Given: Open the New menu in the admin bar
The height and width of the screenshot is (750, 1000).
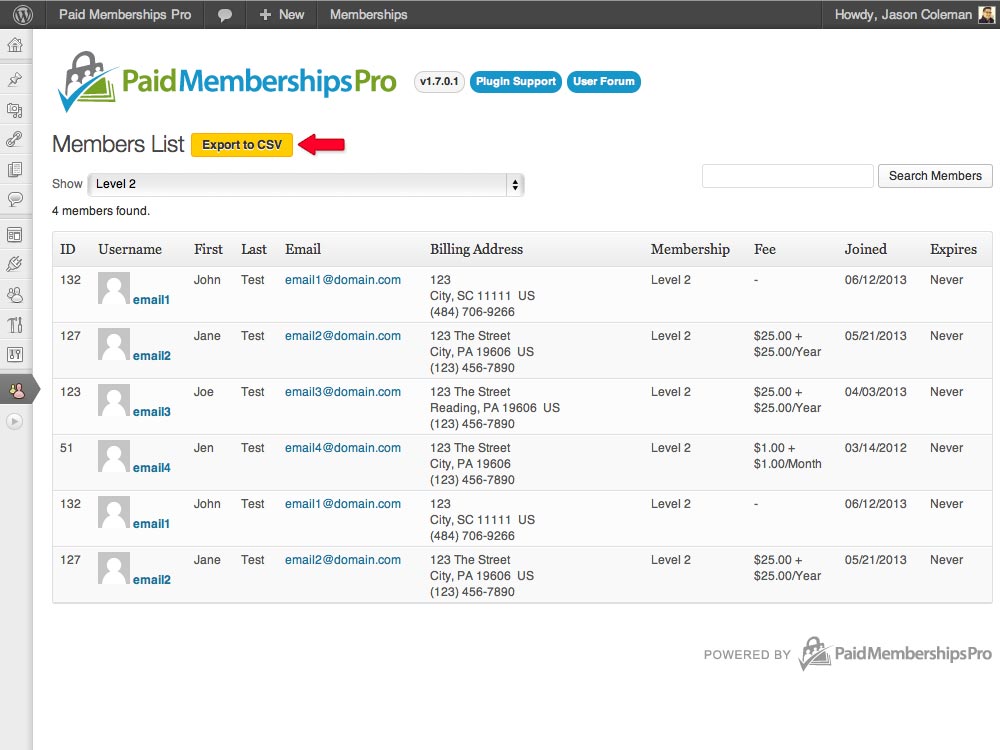Looking at the screenshot, I should [x=281, y=14].
